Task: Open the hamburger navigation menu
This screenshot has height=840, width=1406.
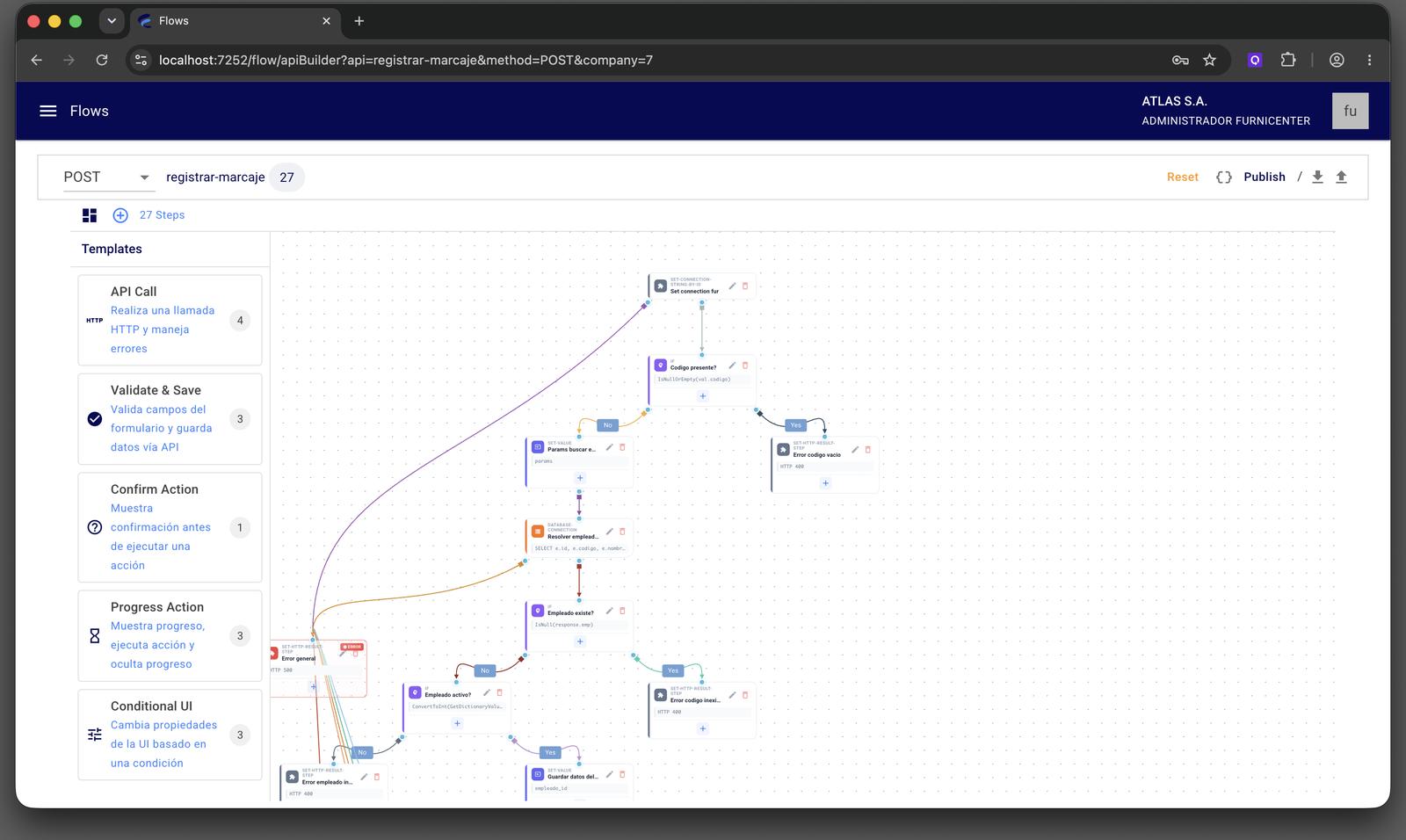Action: [48, 111]
